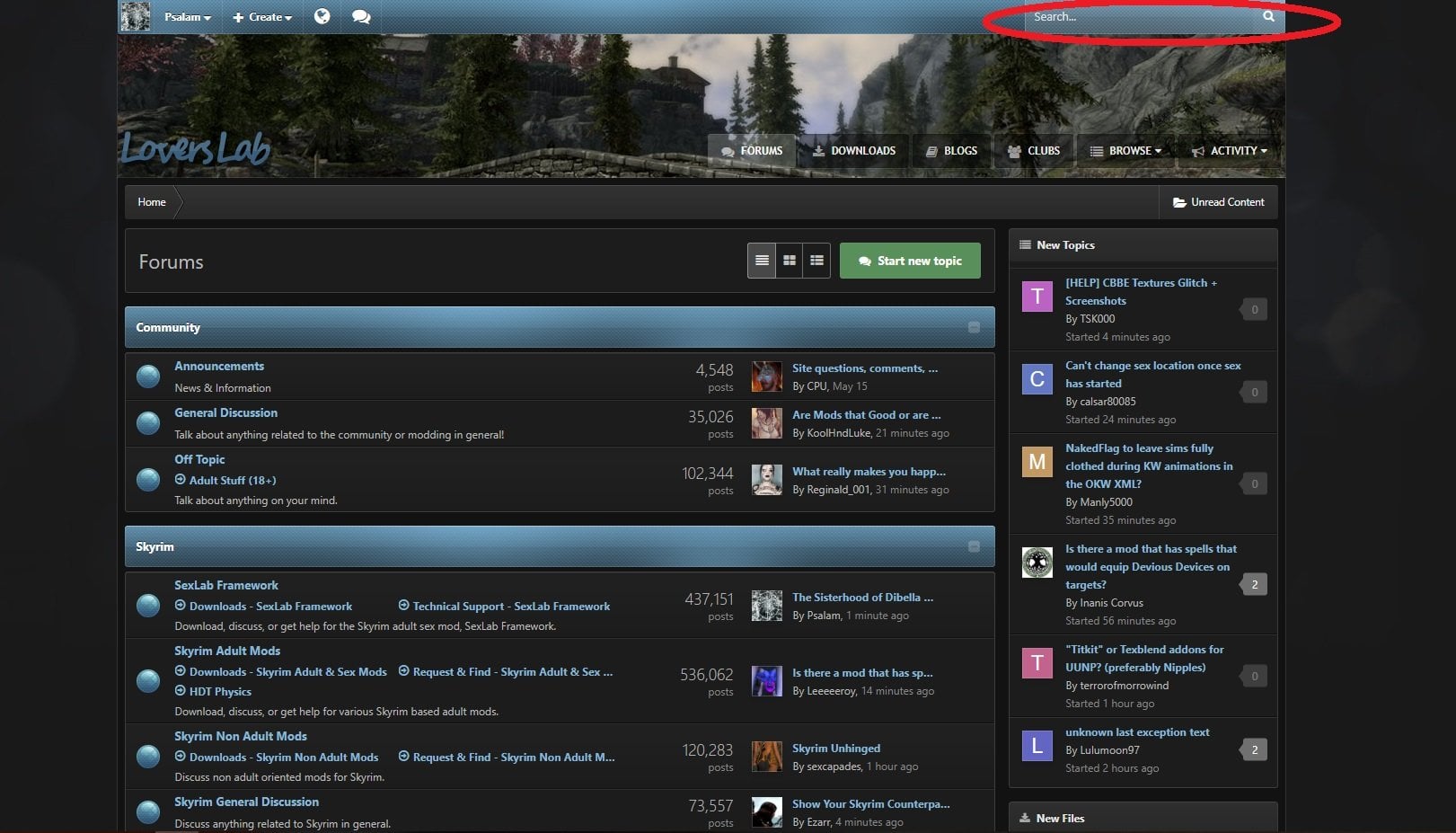Go to the Blogs tab
The width and height of the screenshot is (1456, 833).
tap(951, 151)
